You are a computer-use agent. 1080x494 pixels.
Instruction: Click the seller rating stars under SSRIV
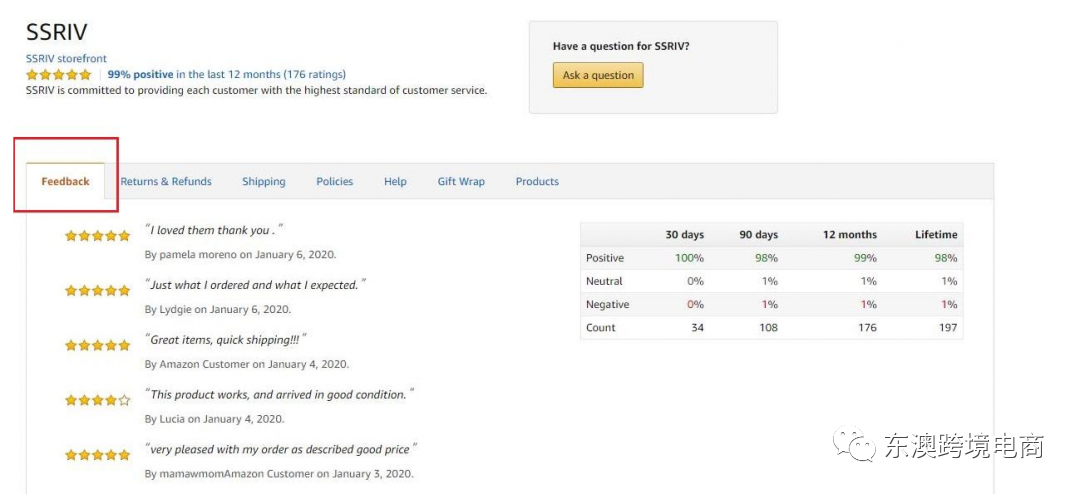click(x=59, y=75)
